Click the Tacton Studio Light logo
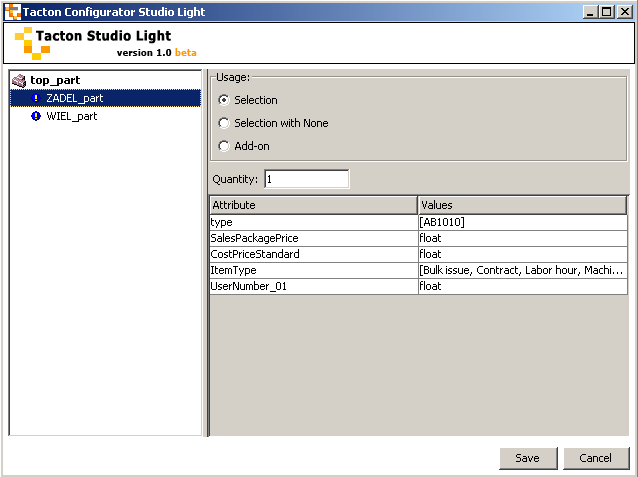This screenshot has height=477, width=638. point(32,44)
